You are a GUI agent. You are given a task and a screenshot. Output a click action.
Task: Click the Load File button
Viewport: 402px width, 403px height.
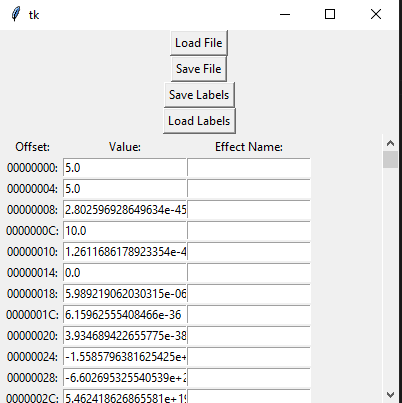199,43
